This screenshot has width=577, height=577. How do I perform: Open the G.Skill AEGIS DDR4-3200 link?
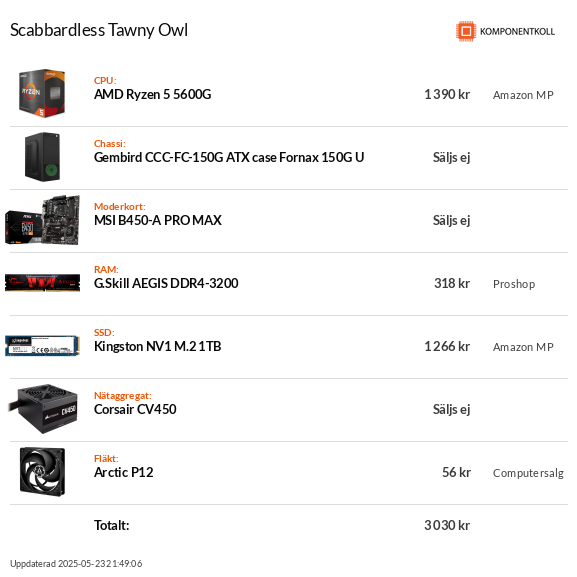[x=166, y=283]
